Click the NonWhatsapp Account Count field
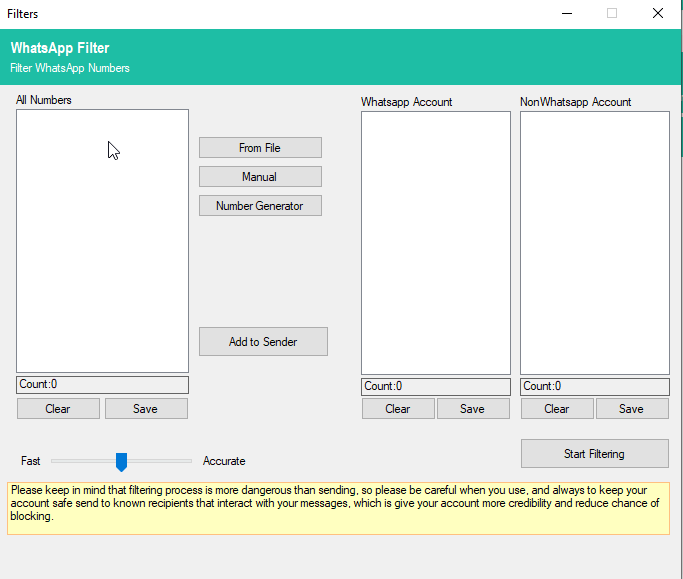 click(x=594, y=386)
